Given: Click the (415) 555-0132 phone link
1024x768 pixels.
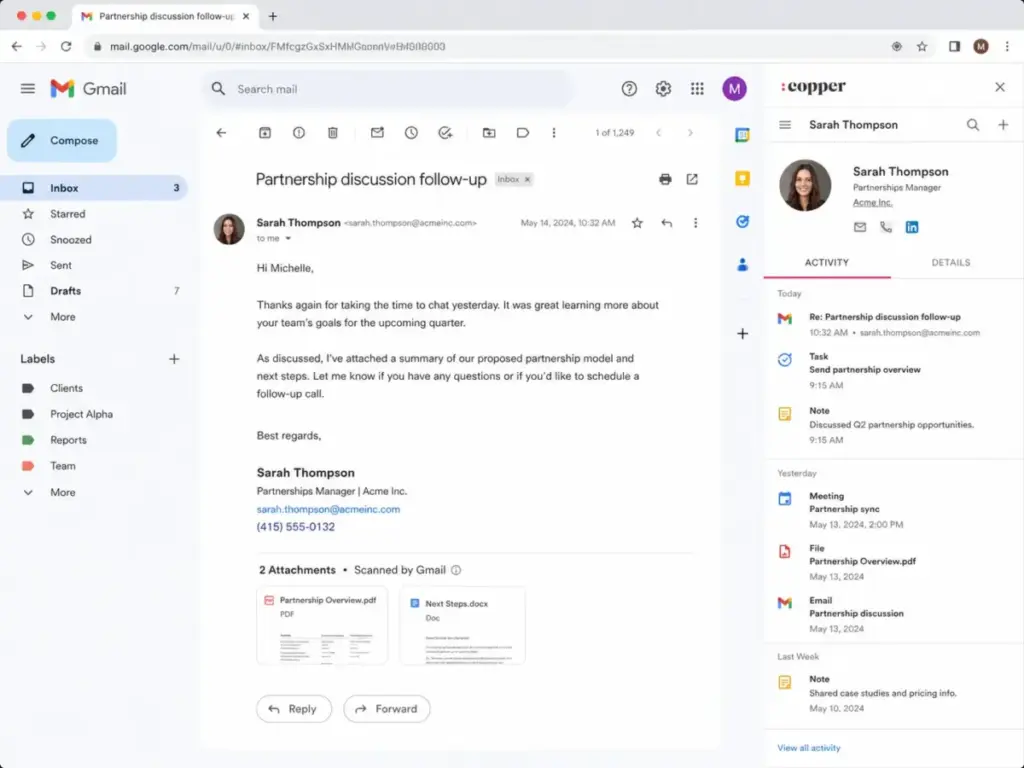Looking at the screenshot, I should click(x=295, y=527).
